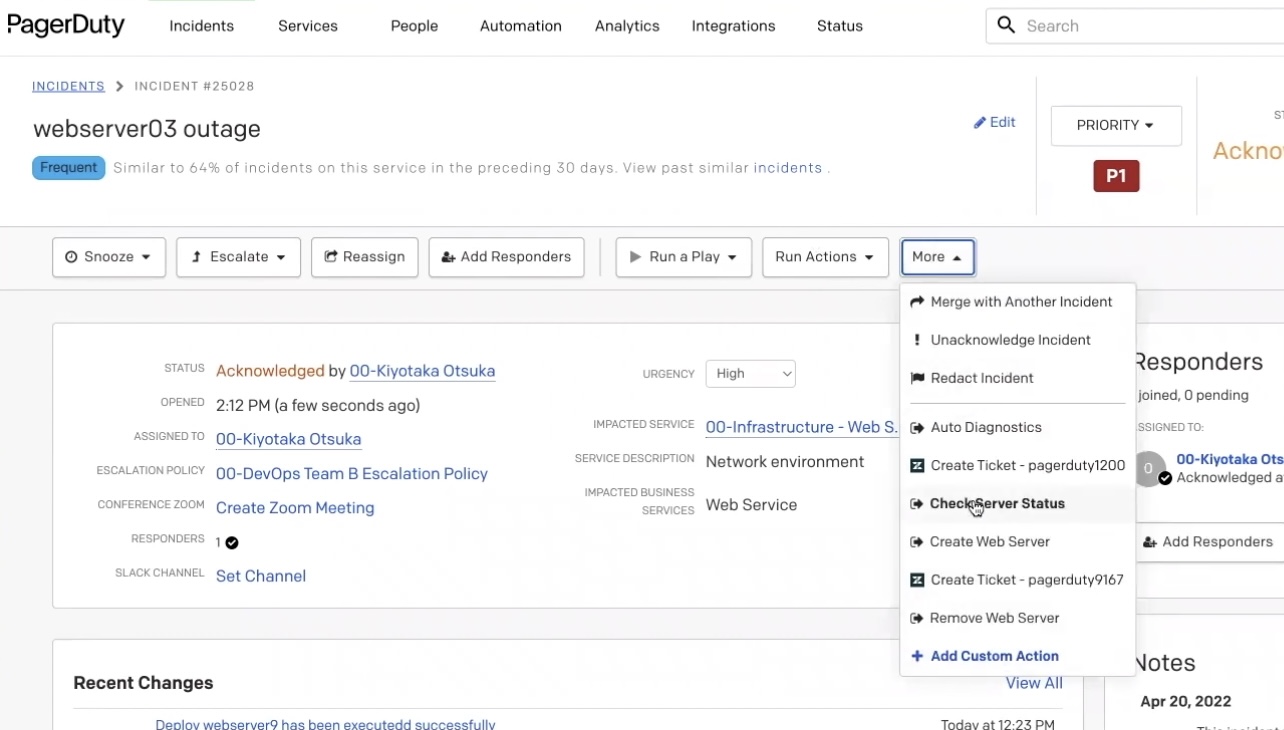Choose Unacknowledge Incident from the menu
Screen dimensions: 1284x730
point(1010,340)
